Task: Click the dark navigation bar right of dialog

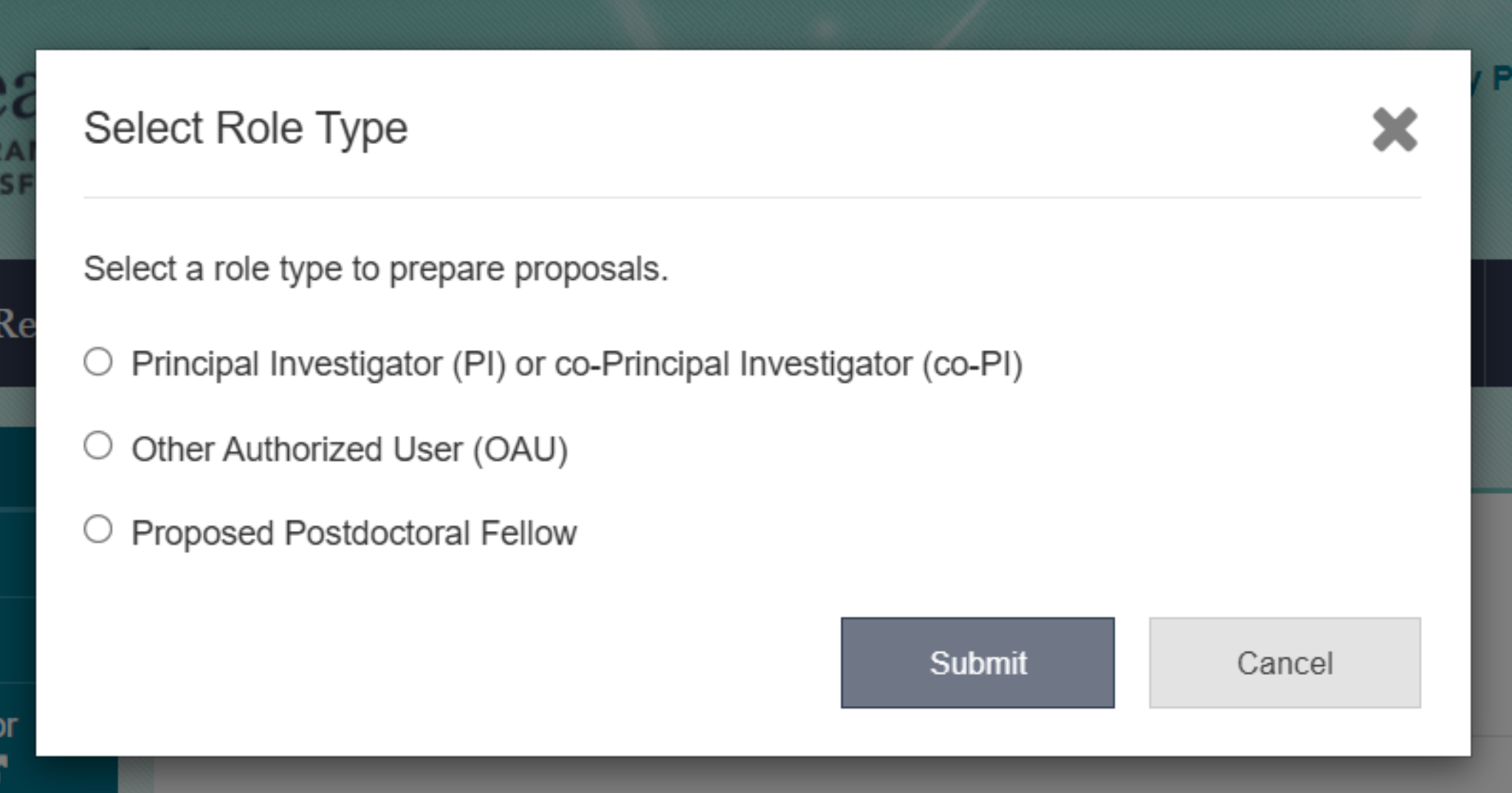Action: pyautogui.click(x=1491, y=323)
